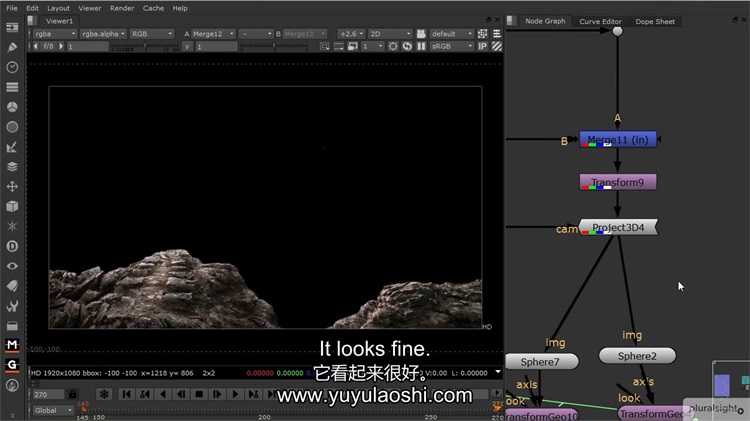Toggle the 3D view lock icon
The width and height of the screenshot is (750, 421).
[x=421, y=34]
